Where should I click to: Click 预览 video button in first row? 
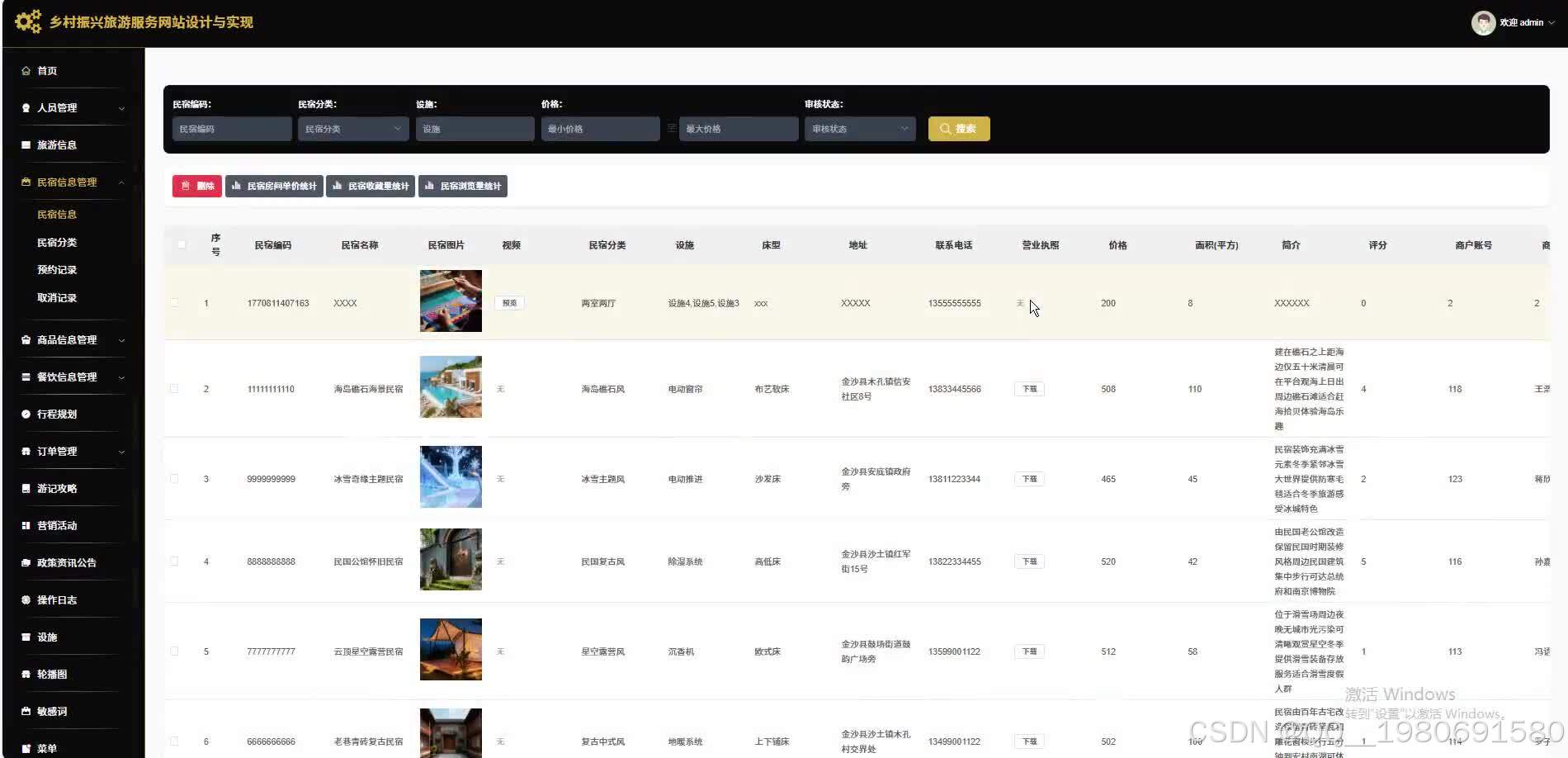point(509,303)
